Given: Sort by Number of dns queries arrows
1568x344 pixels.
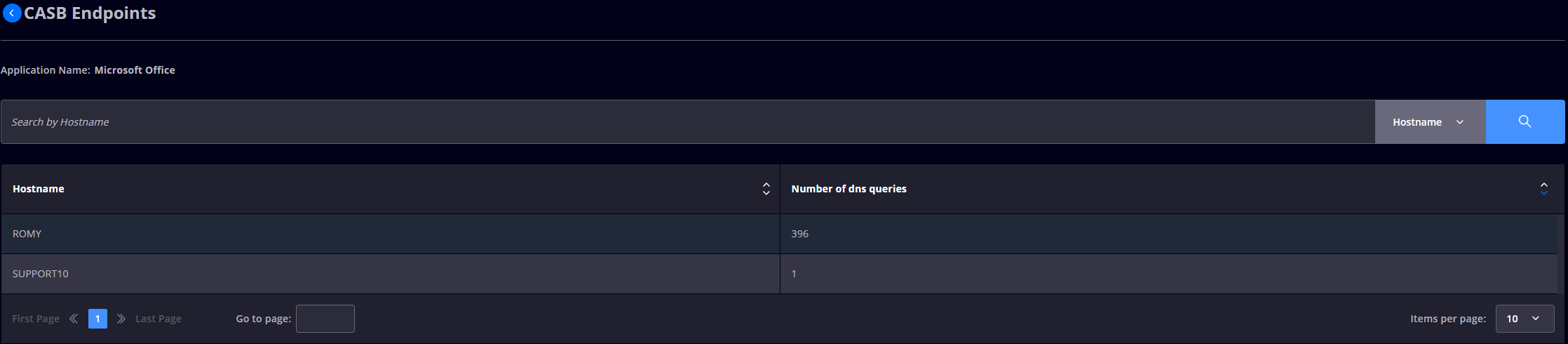Looking at the screenshot, I should (1543, 189).
